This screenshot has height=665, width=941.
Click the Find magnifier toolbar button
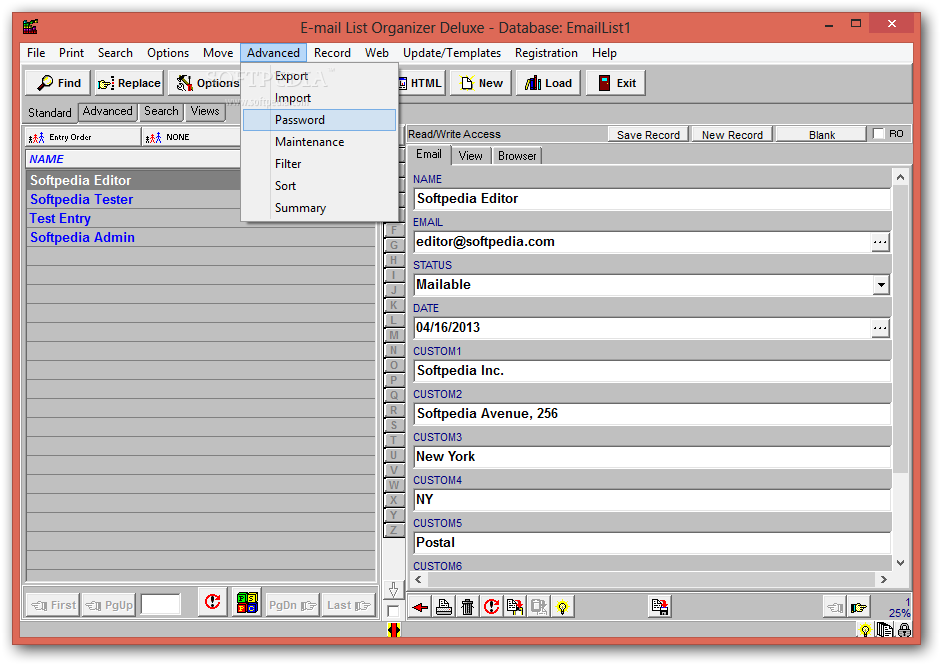[x=58, y=83]
